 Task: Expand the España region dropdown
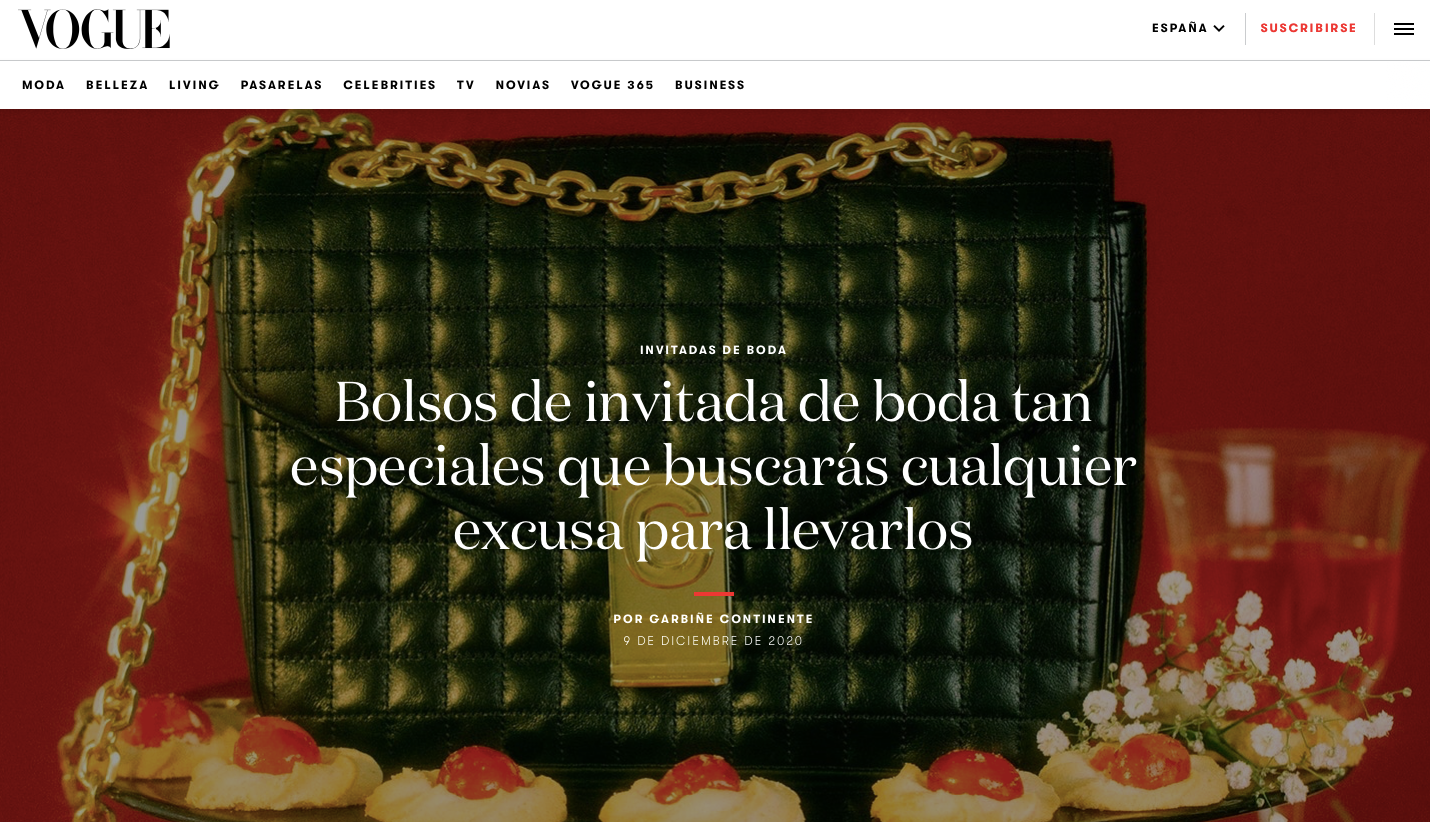pyautogui.click(x=1188, y=28)
